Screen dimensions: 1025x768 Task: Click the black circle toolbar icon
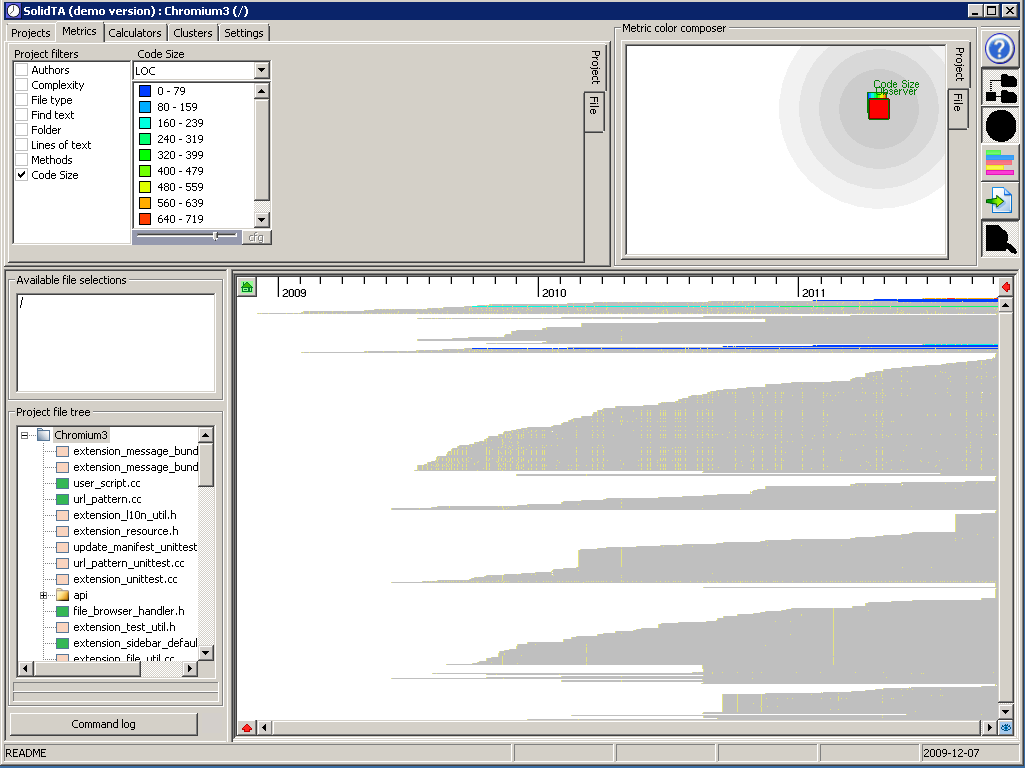1000,126
